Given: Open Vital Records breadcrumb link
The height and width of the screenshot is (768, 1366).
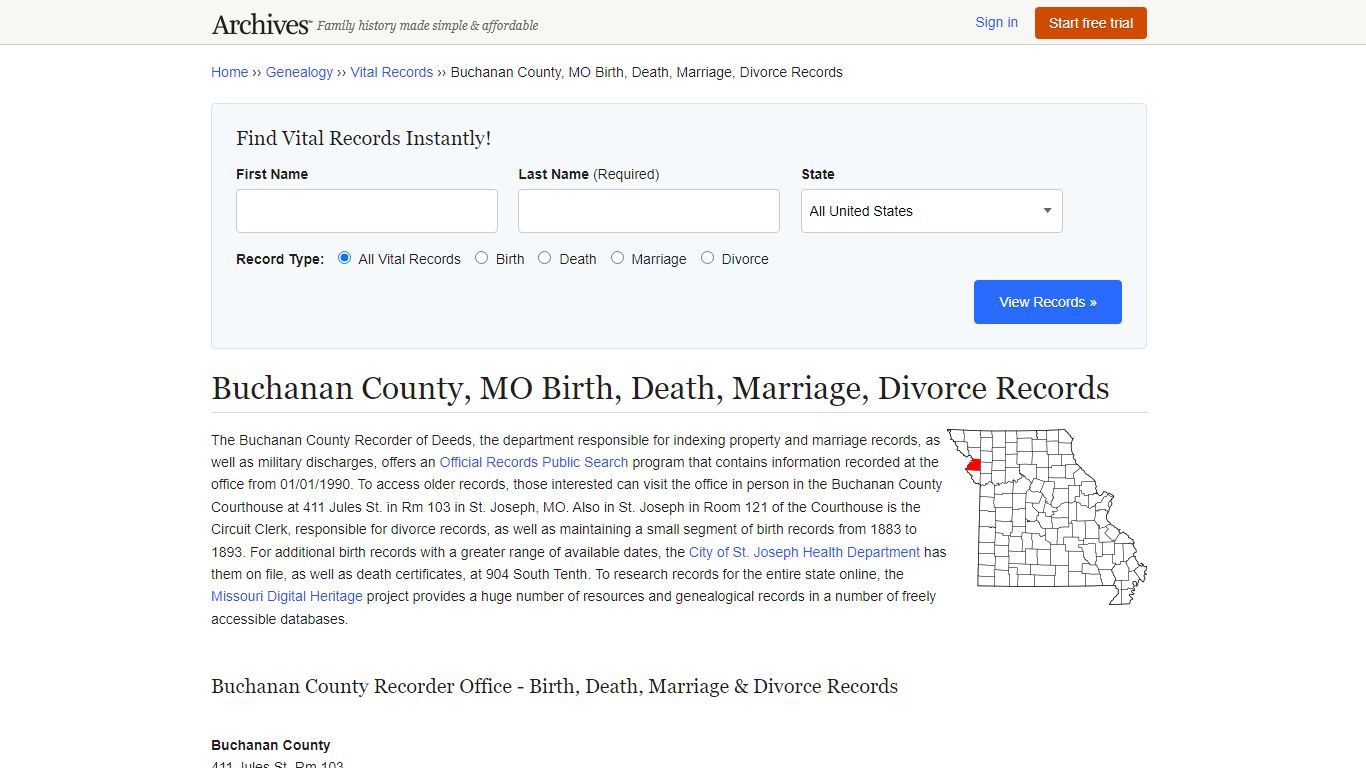Looking at the screenshot, I should pos(391,72).
